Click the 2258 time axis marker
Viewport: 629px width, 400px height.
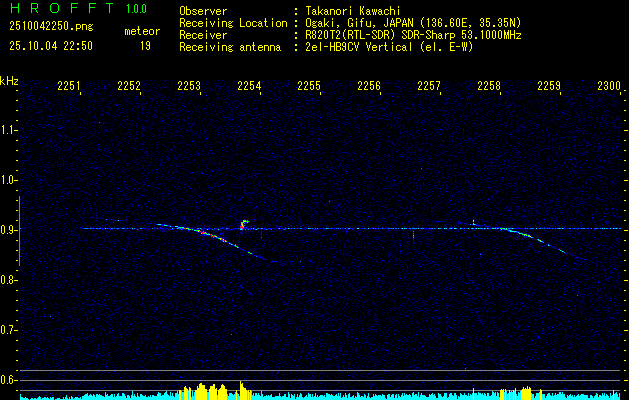click(x=489, y=85)
